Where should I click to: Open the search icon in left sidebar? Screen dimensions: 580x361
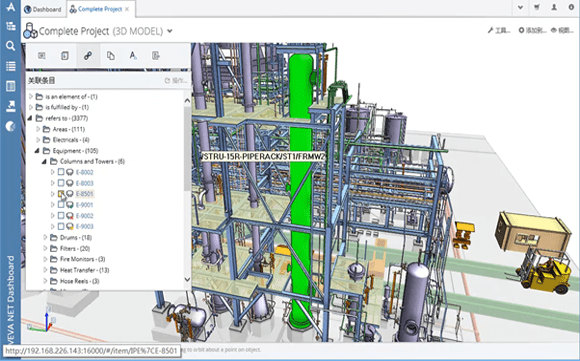coord(10,46)
